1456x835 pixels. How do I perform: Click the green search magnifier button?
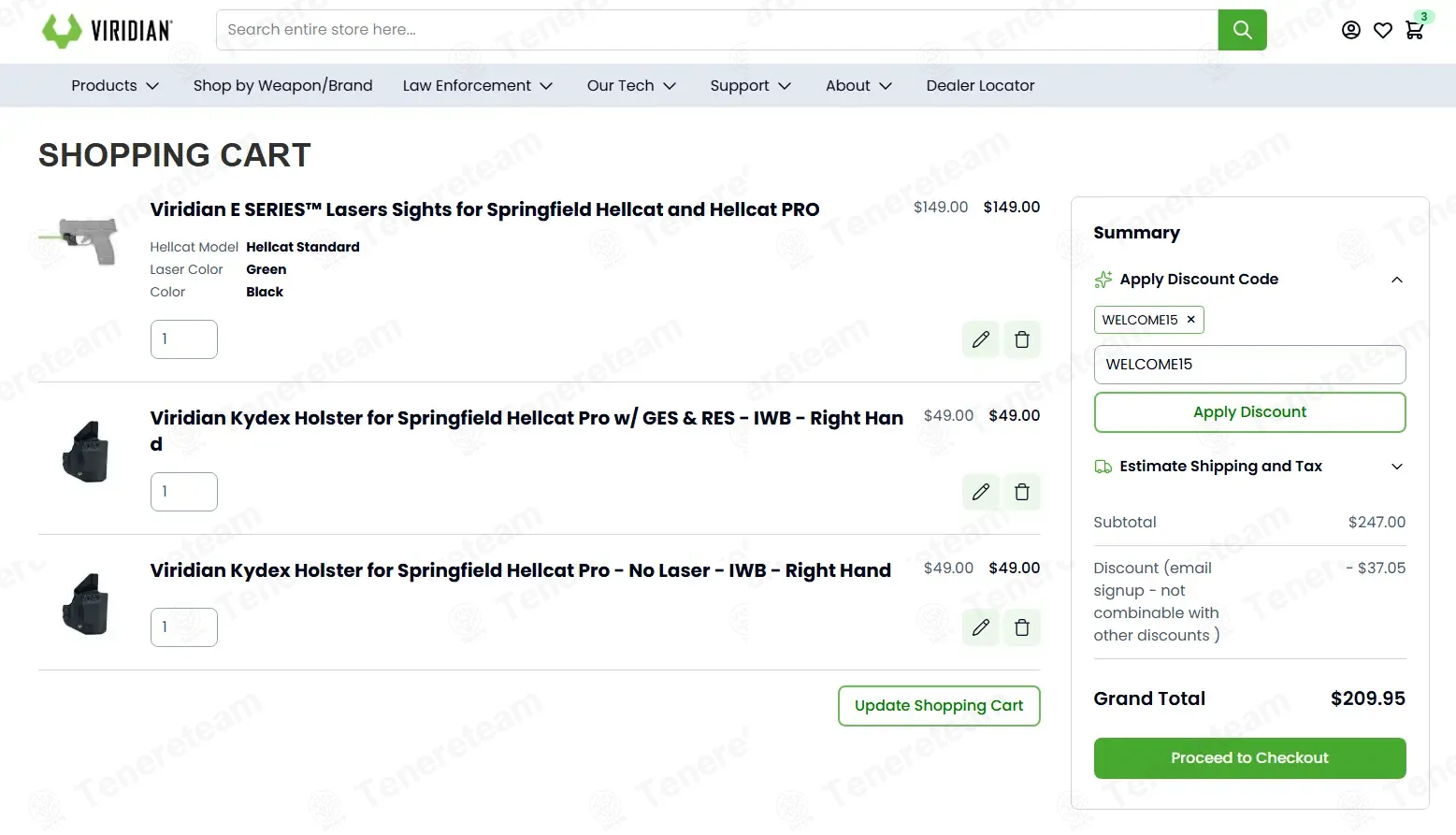click(1242, 30)
